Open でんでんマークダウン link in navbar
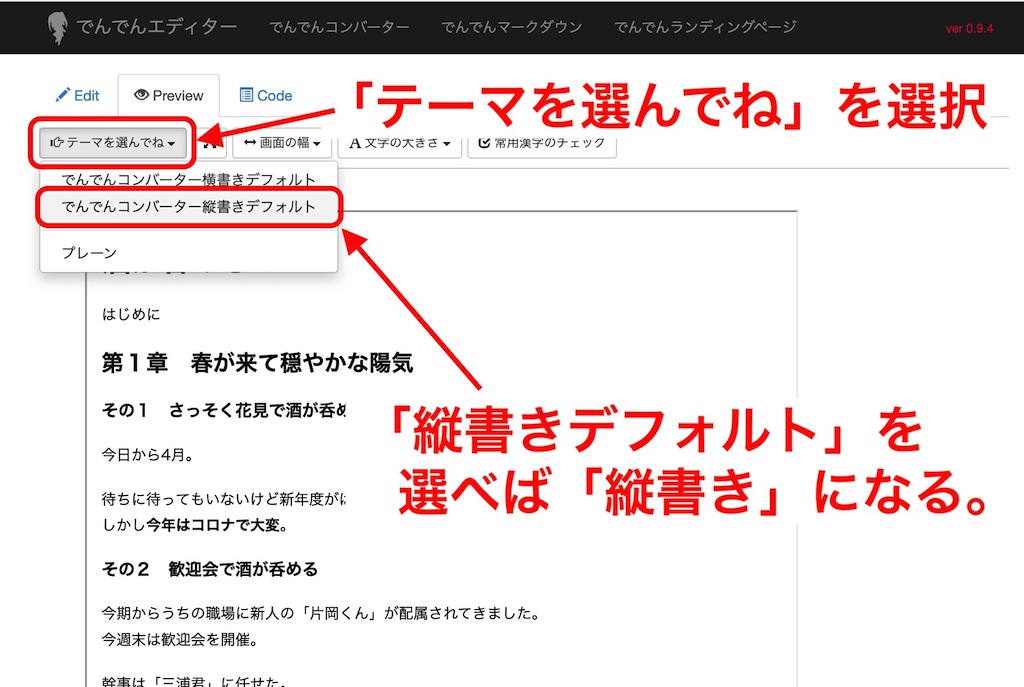Image resolution: width=1024 pixels, height=687 pixels. 511,27
